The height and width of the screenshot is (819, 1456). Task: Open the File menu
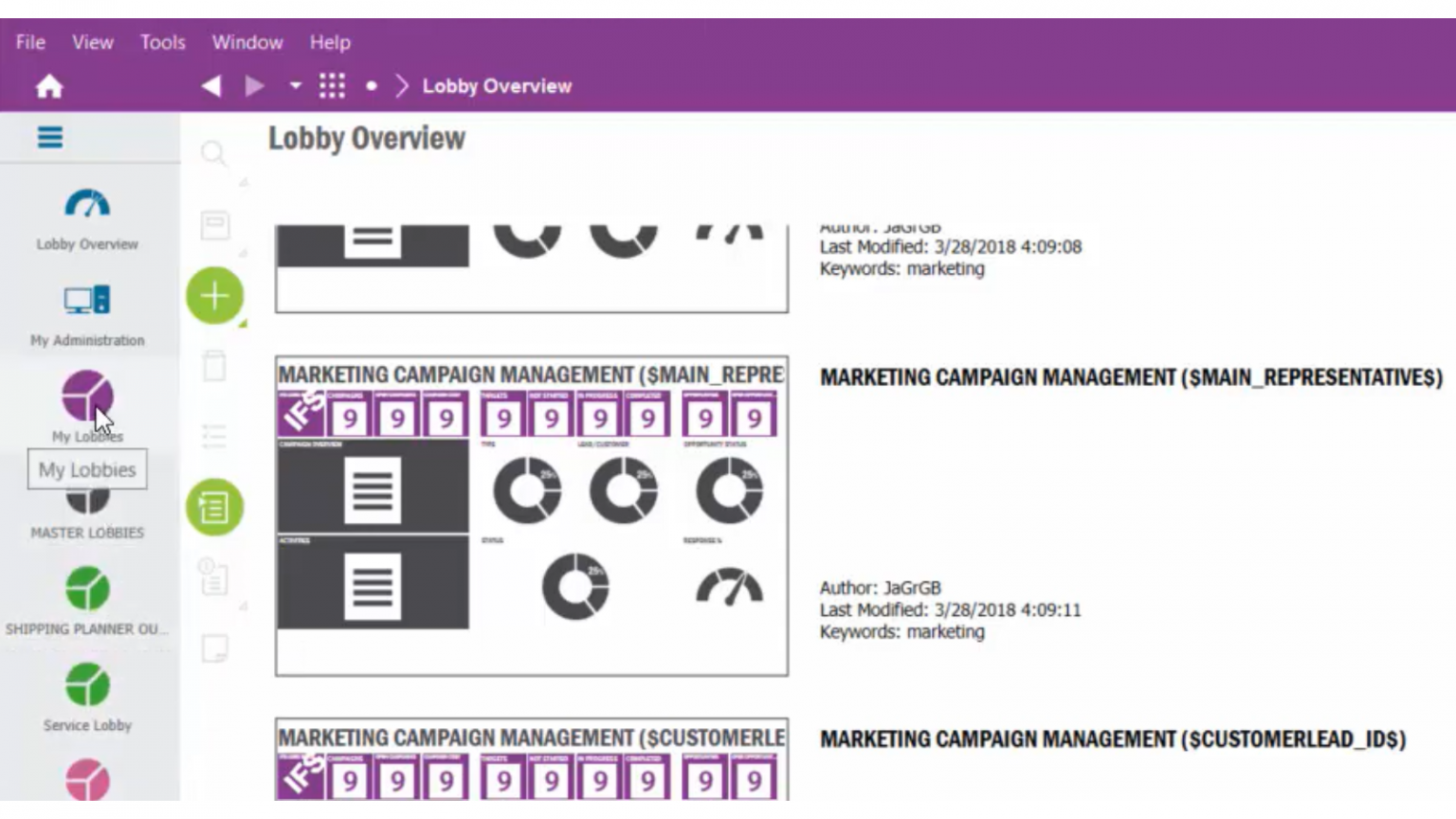tap(29, 42)
